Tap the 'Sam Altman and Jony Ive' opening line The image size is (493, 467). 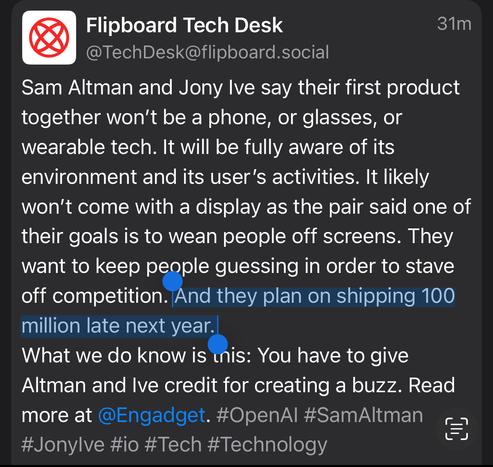tap(138, 88)
